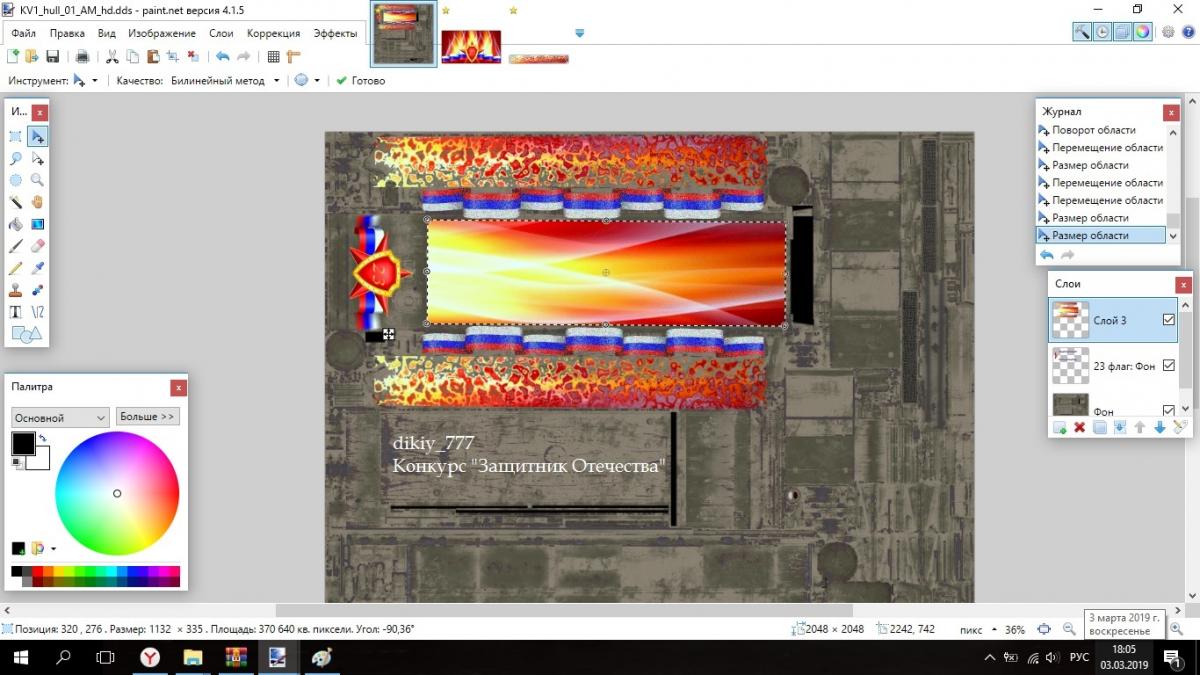Switch to the flame emblem image thumbnail
Screen dimensions: 1200x675
pyautogui.click(x=471, y=46)
